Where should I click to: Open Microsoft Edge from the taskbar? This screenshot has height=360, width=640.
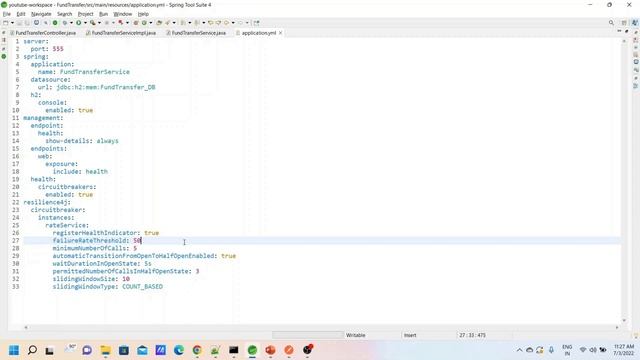coord(179,350)
